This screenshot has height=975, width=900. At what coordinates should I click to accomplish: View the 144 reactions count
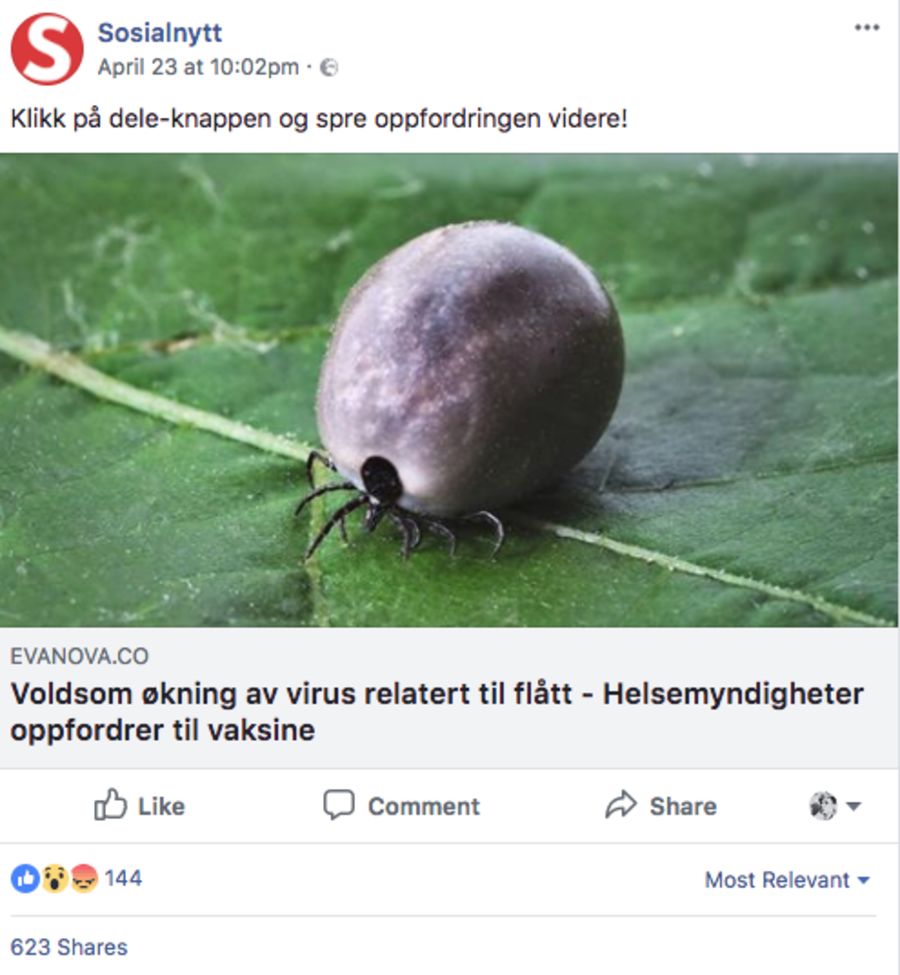tap(123, 878)
